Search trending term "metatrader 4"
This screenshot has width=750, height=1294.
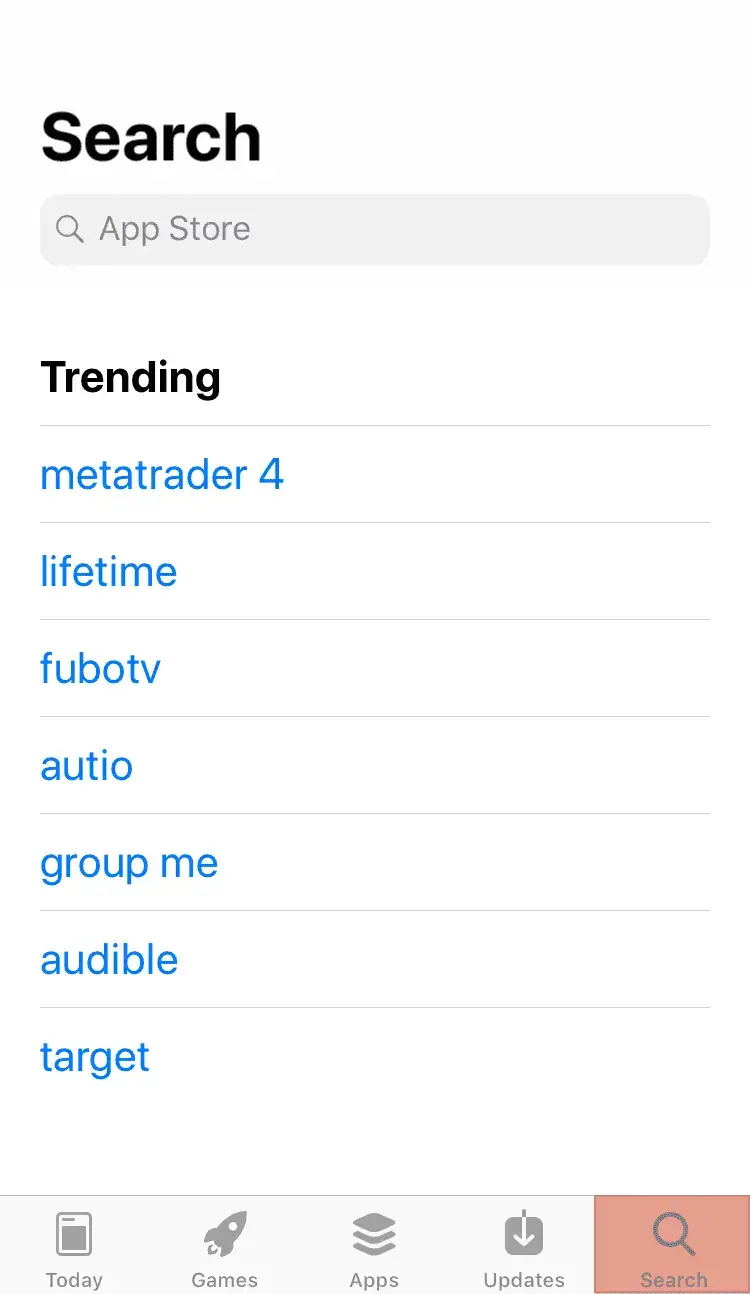pyautogui.click(x=162, y=474)
